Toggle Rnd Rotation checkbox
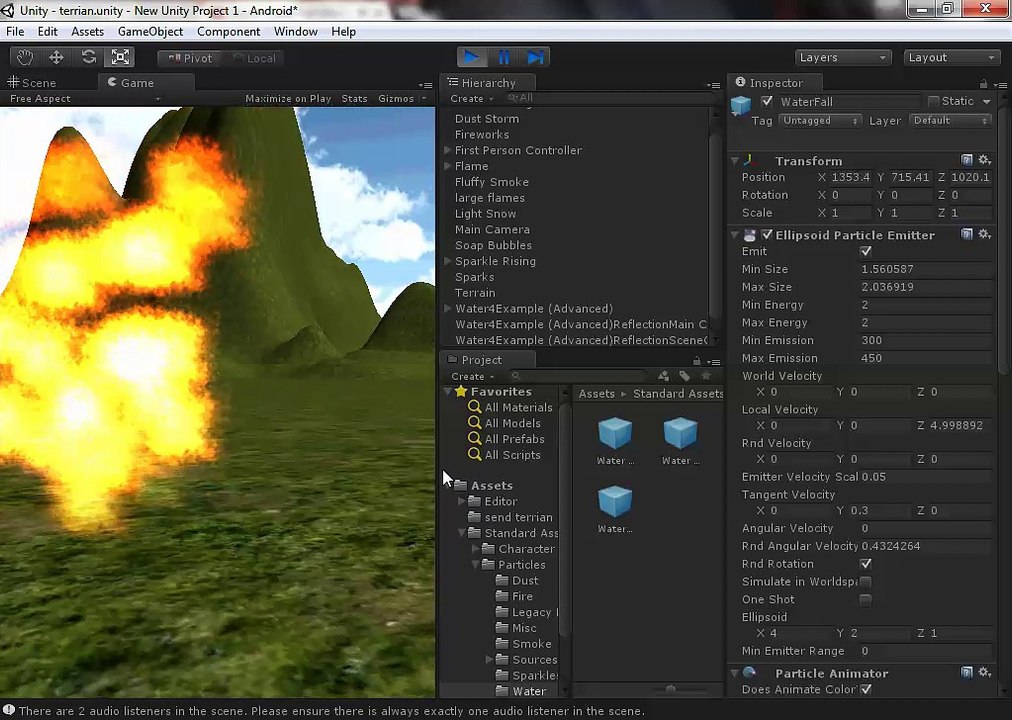The height and width of the screenshot is (720, 1012). click(x=865, y=564)
